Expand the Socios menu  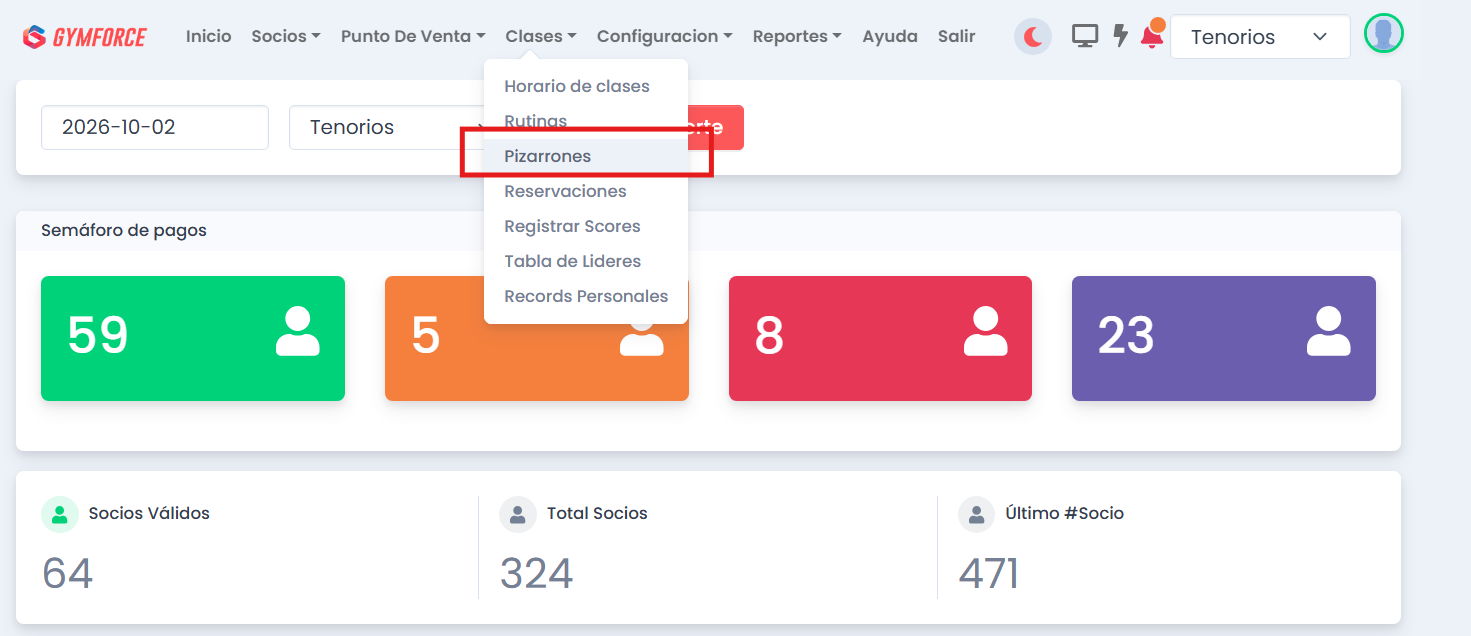pyautogui.click(x=286, y=36)
